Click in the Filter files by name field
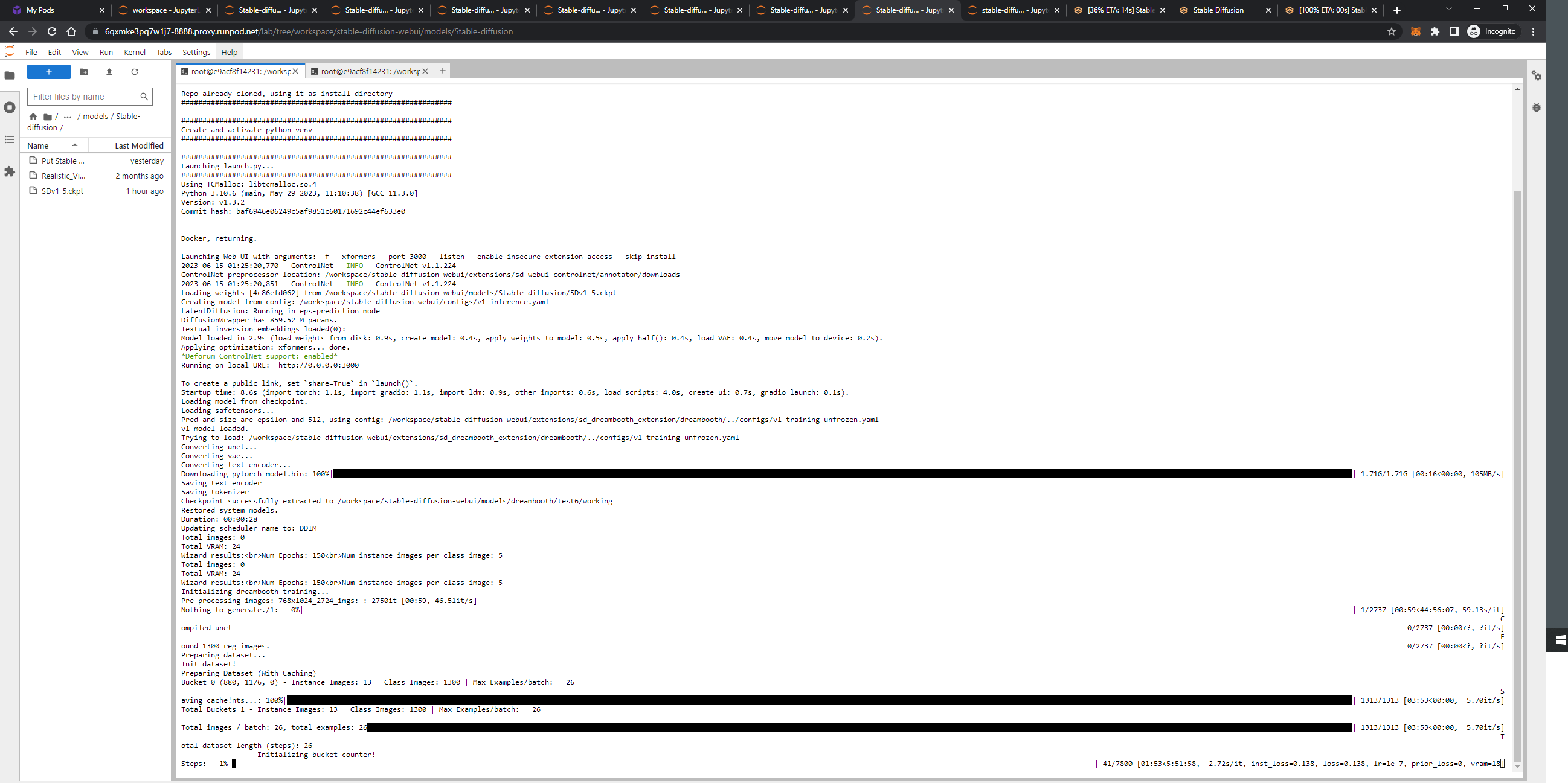The height and width of the screenshot is (783, 1568). coord(84,97)
